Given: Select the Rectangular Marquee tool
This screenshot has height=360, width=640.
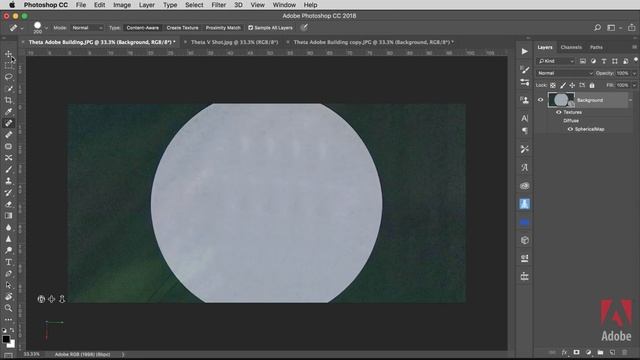Looking at the screenshot, I should click(x=8, y=65).
